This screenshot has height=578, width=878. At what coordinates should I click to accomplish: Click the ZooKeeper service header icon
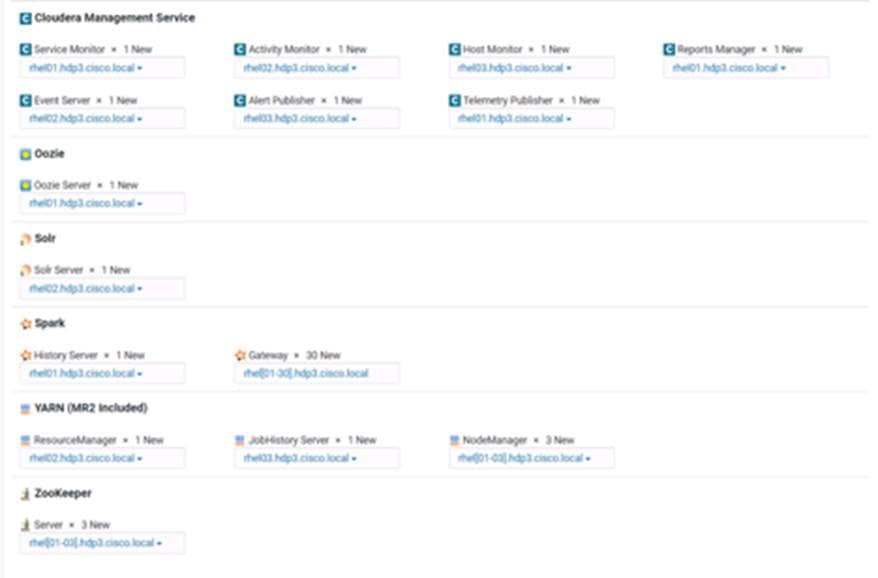25,494
